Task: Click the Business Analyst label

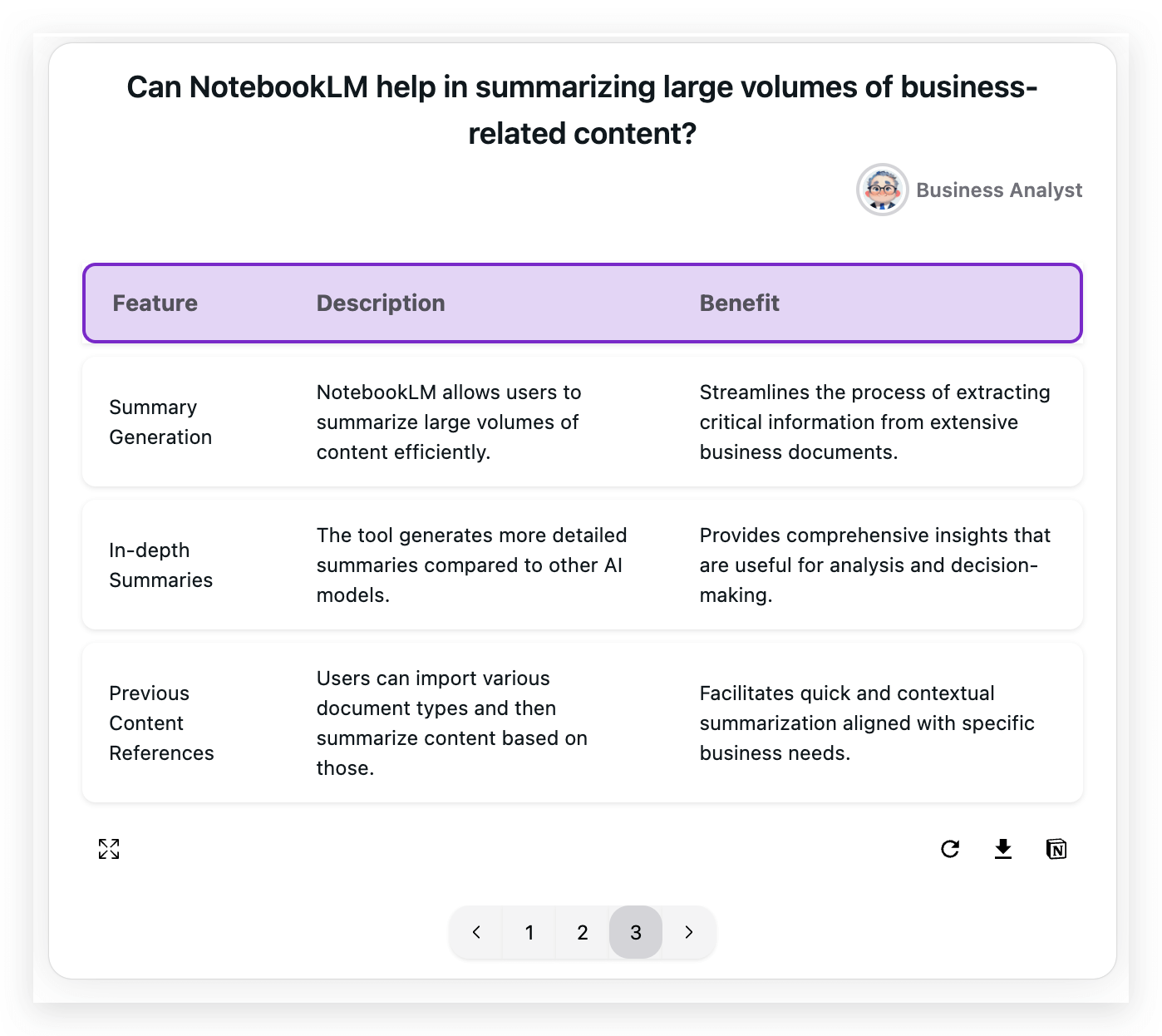Action: 999,190
